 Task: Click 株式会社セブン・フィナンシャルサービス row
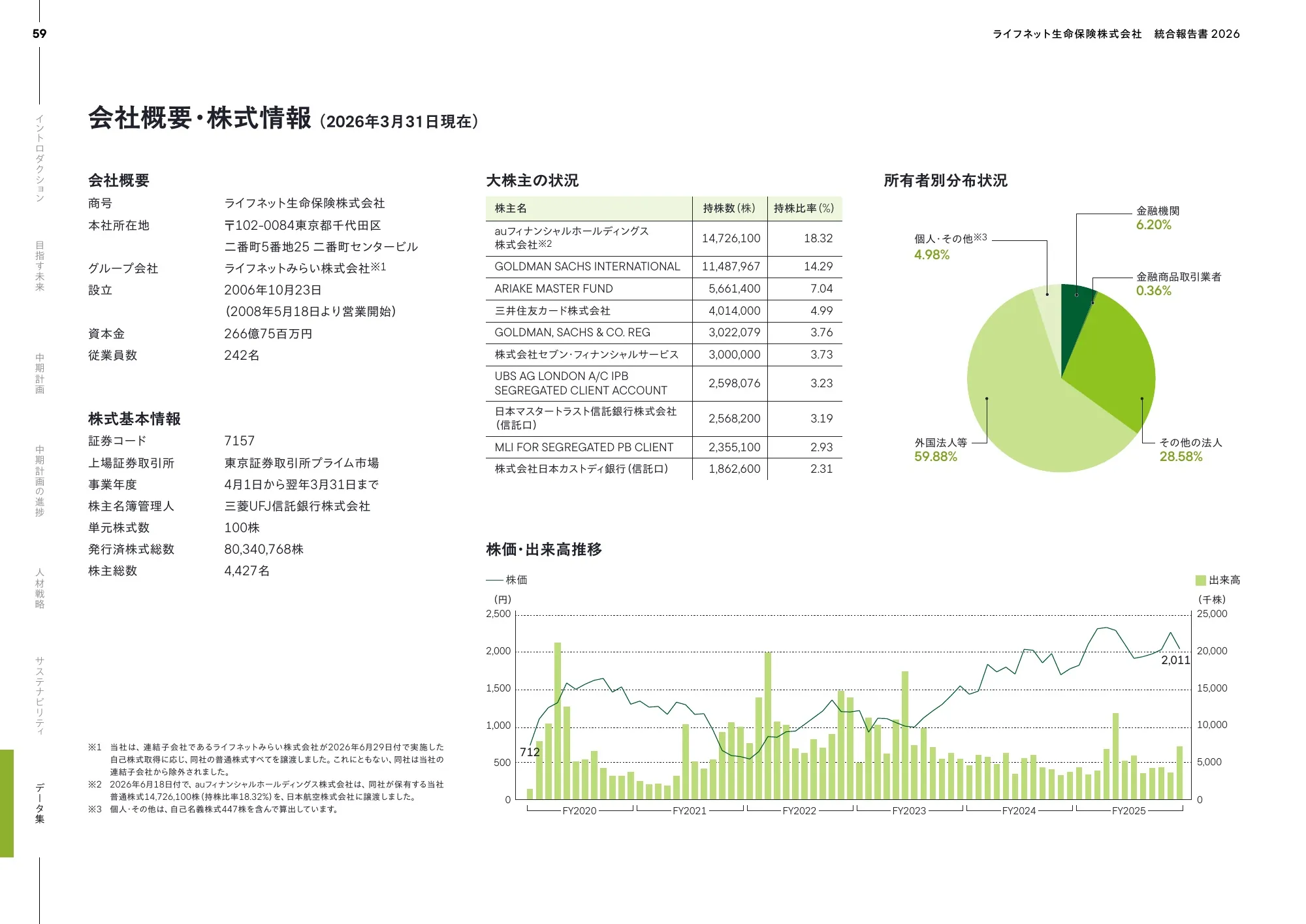pyautogui.click(x=664, y=355)
